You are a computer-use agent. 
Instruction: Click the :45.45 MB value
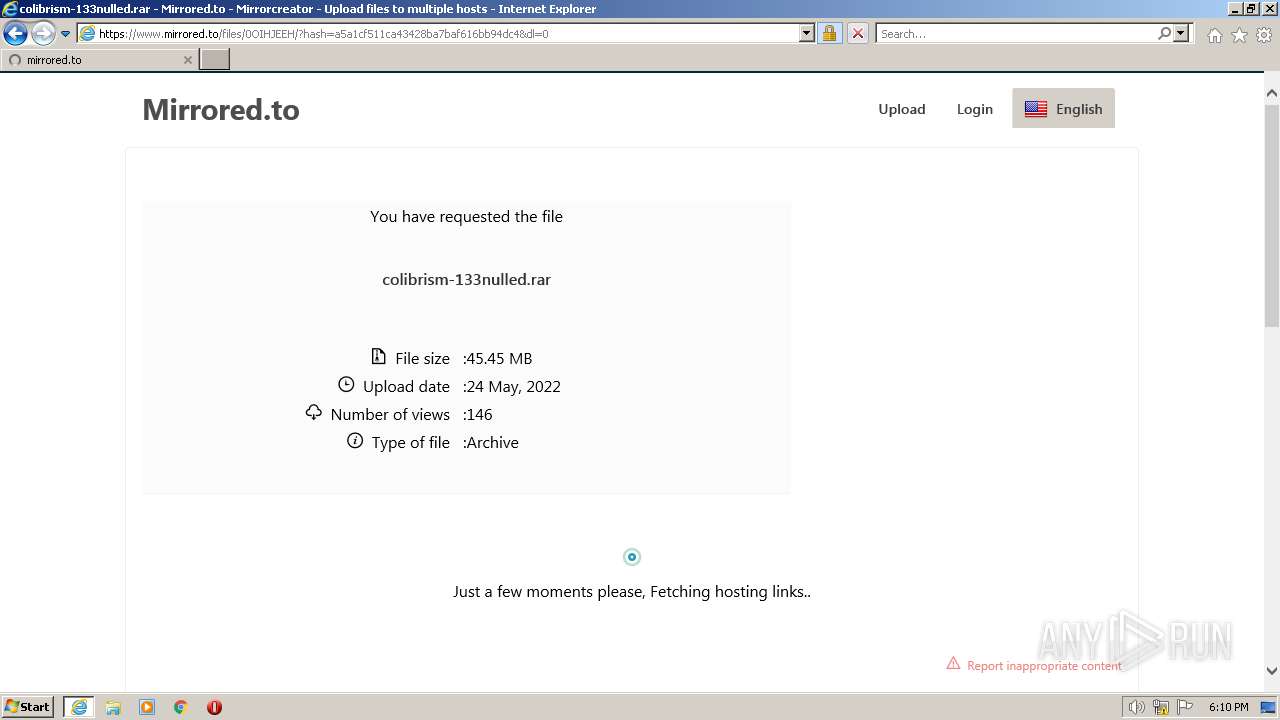(x=497, y=358)
